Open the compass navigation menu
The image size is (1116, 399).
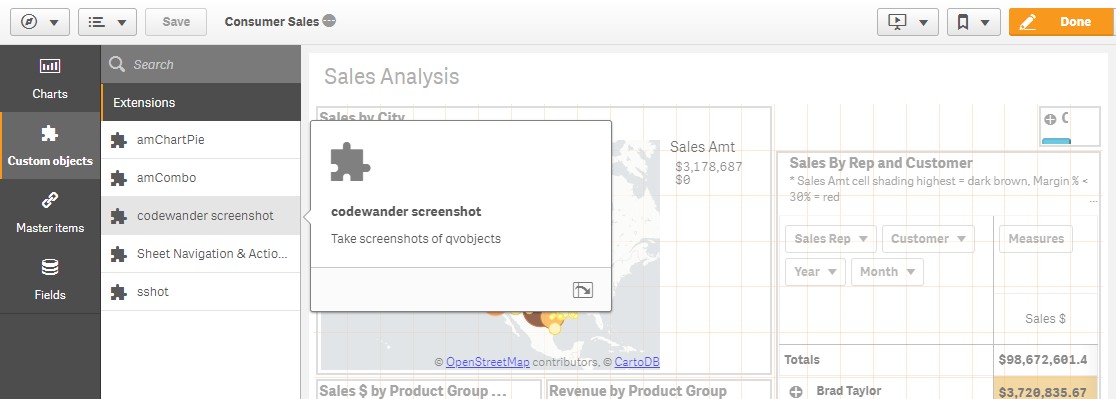pyautogui.click(x=39, y=22)
